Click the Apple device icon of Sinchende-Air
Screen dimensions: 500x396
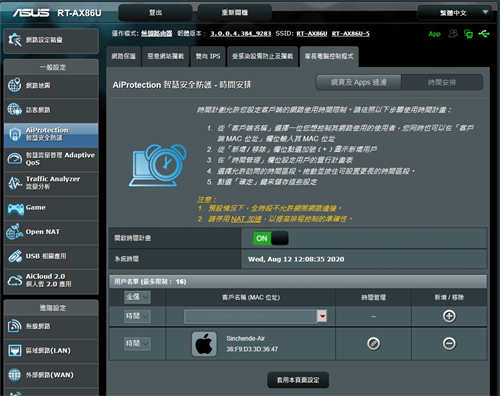(204, 344)
